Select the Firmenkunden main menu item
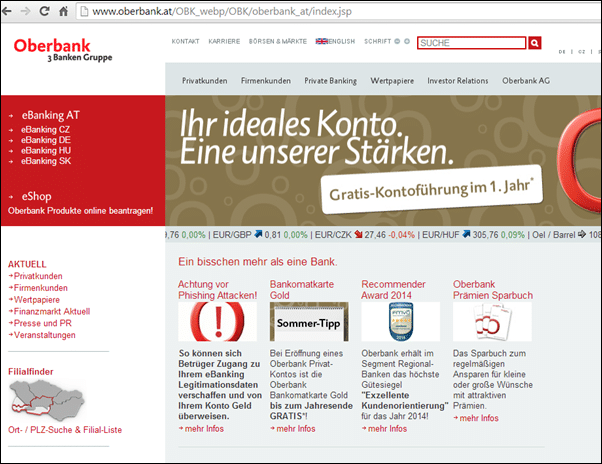The image size is (602, 464). (x=266, y=81)
